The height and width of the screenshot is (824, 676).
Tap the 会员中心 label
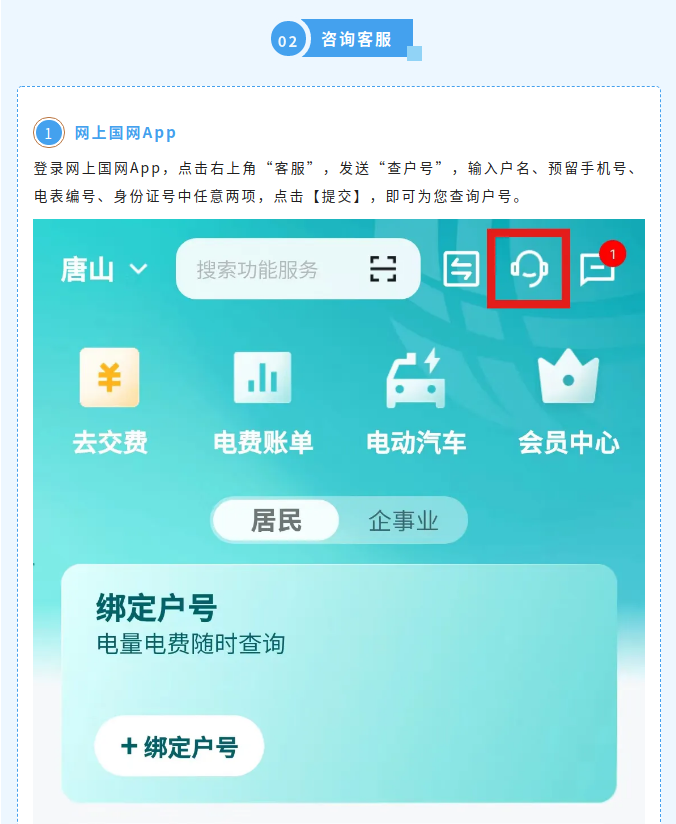pyautogui.click(x=569, y=442)
